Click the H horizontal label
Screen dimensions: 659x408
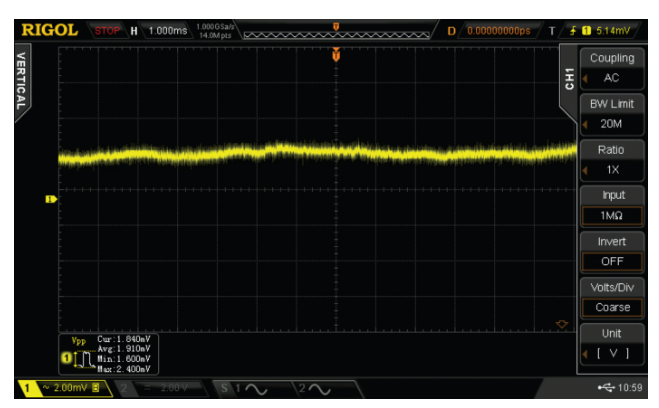[x=134, y=31]
